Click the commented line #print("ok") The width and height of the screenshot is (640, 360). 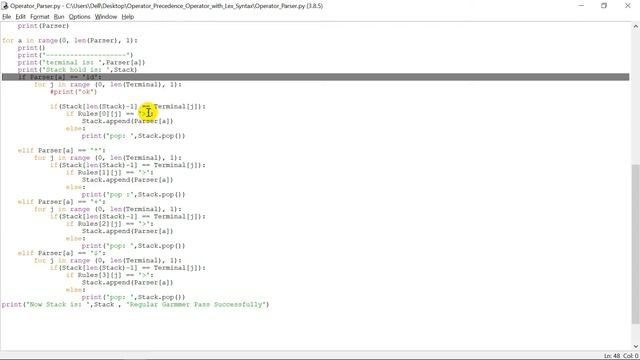(x=73, y=92)
